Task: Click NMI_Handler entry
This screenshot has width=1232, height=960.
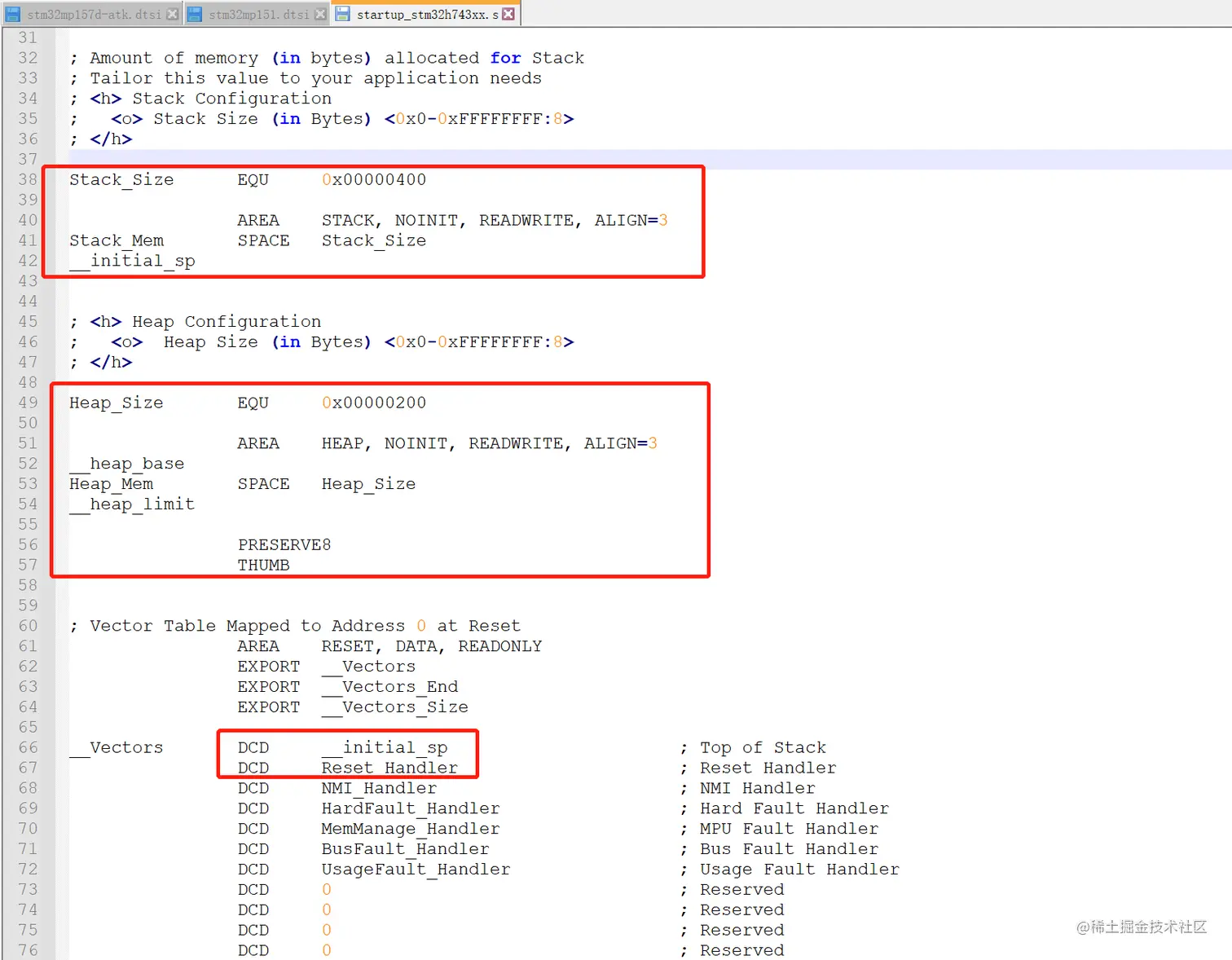Action: tap(379, 788)
